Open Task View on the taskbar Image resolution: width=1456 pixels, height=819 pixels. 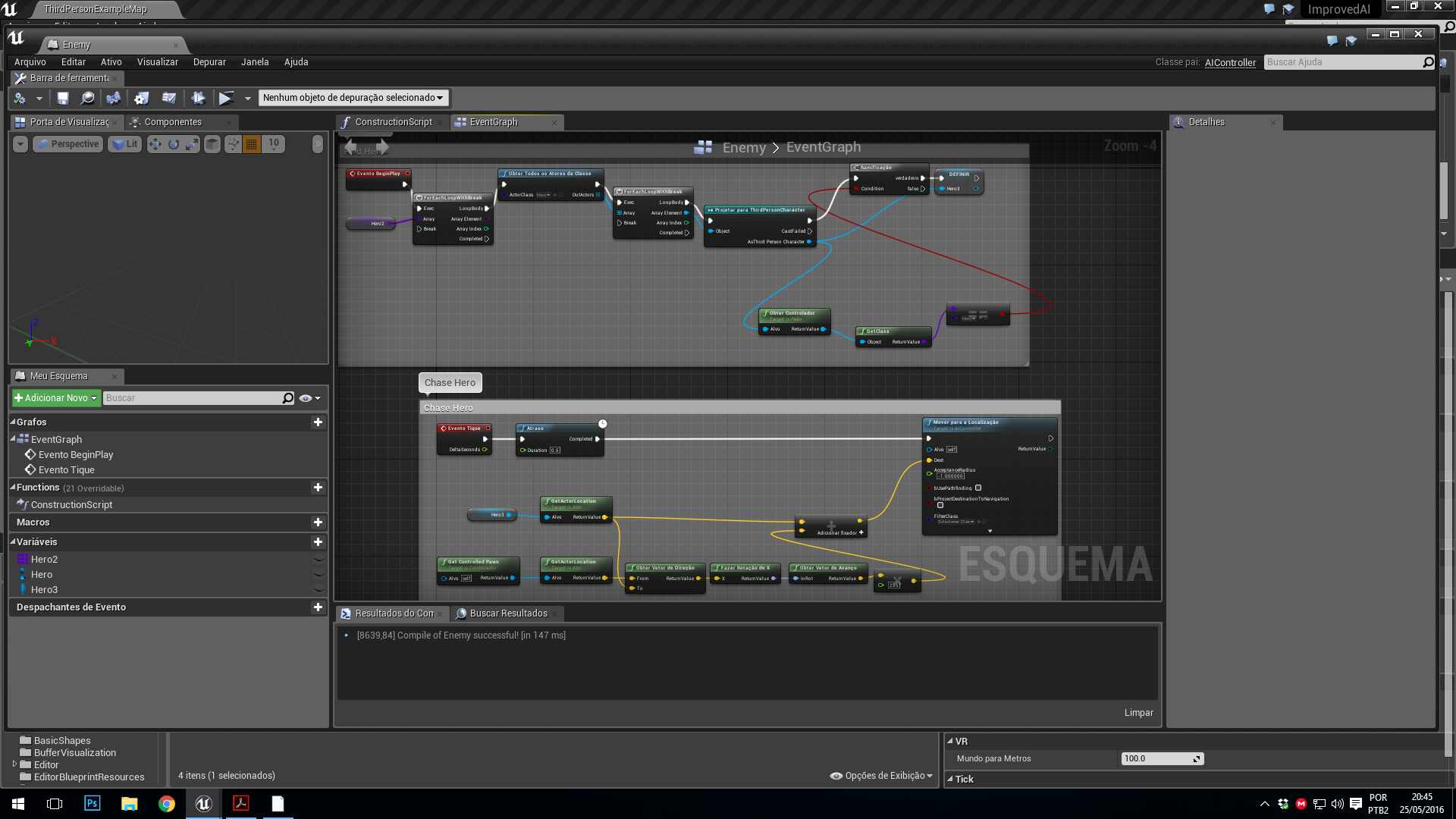pyautogui.click(x=55, y=803)
